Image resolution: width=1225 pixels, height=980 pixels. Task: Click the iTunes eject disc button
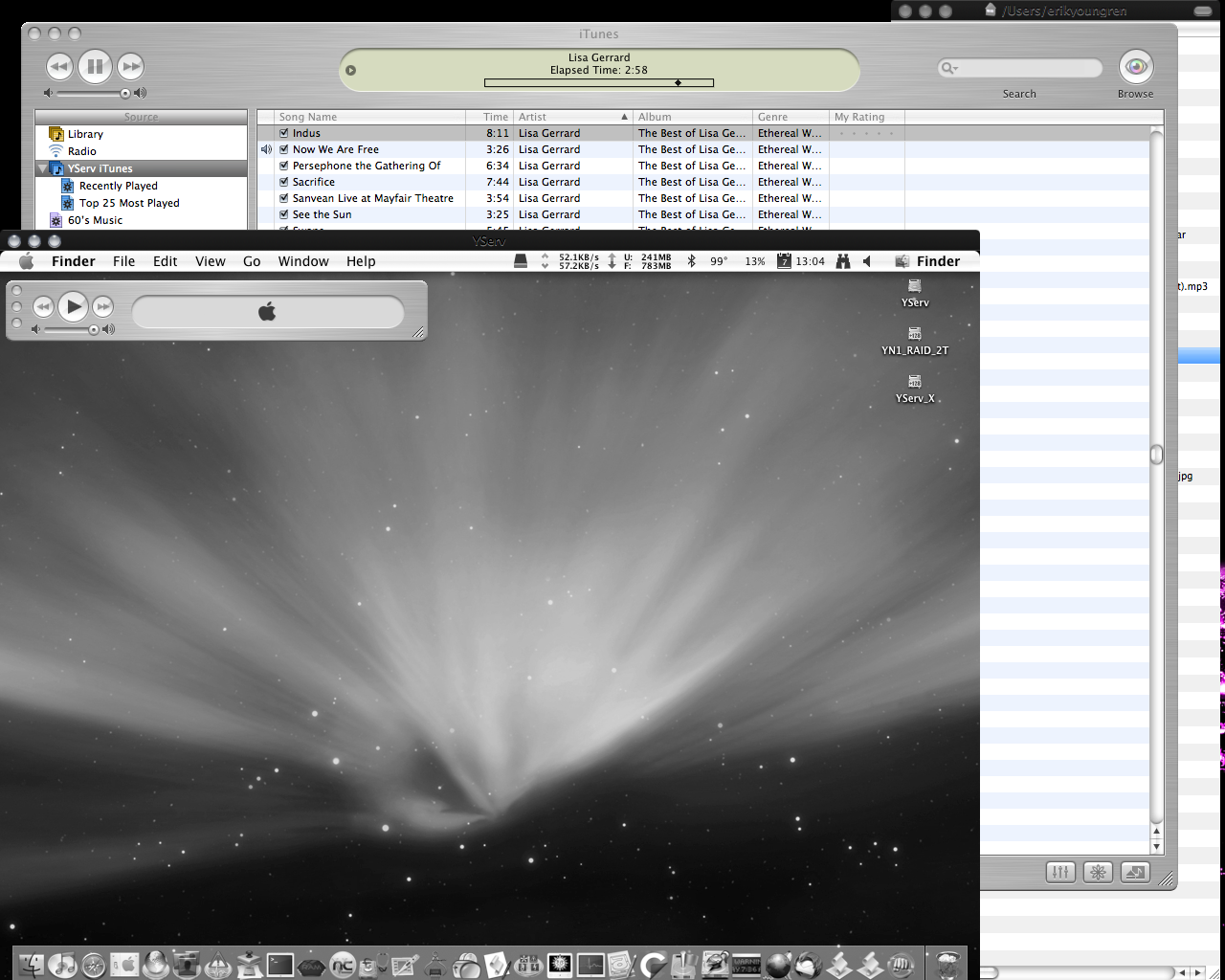point(1135,872)
